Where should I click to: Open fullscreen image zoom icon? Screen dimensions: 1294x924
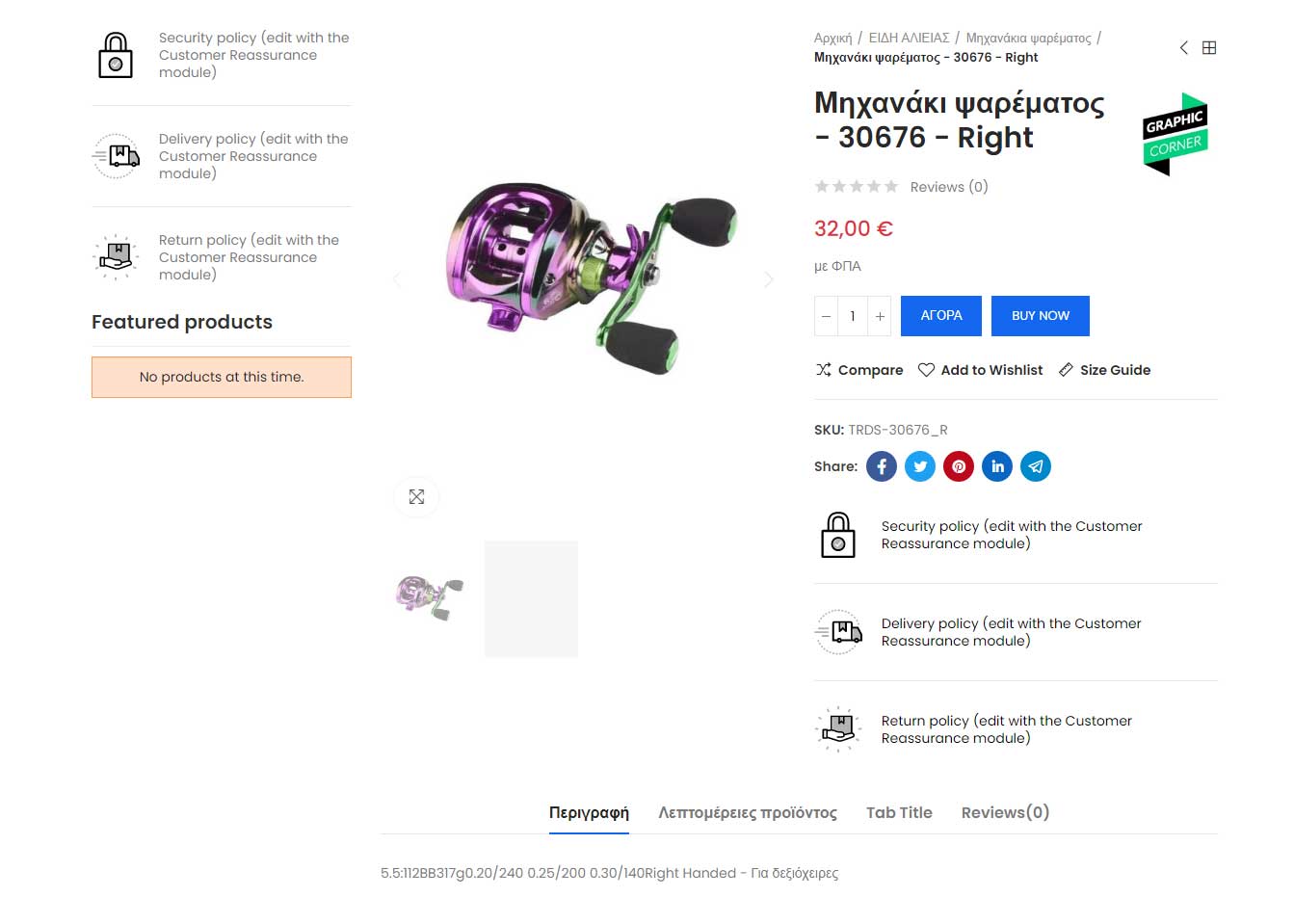coord(416,497)
